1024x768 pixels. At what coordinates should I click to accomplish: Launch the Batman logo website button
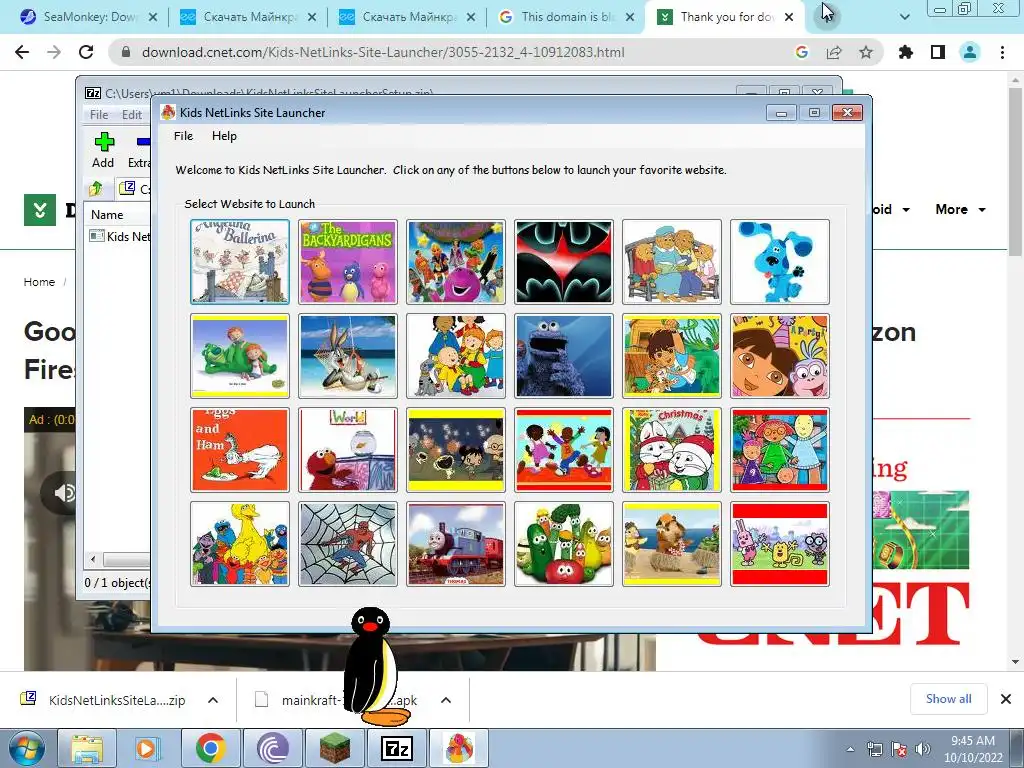pos(564,262)
